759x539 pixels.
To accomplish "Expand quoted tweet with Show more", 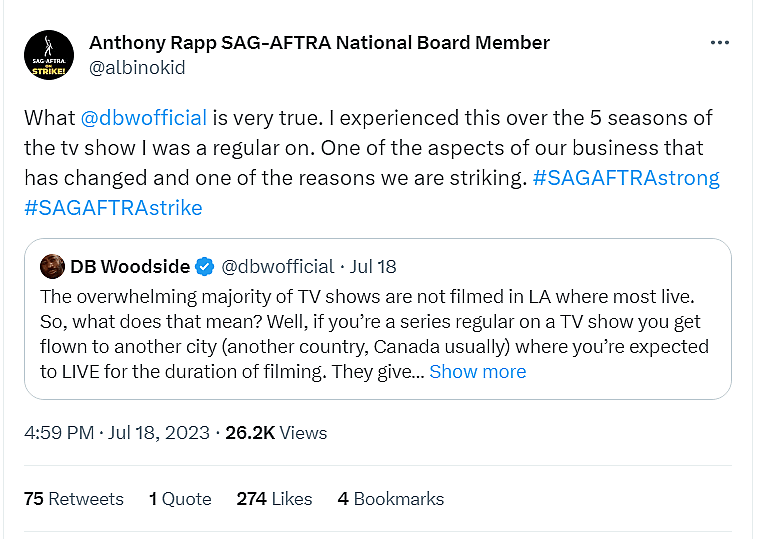I will point(477,371).
